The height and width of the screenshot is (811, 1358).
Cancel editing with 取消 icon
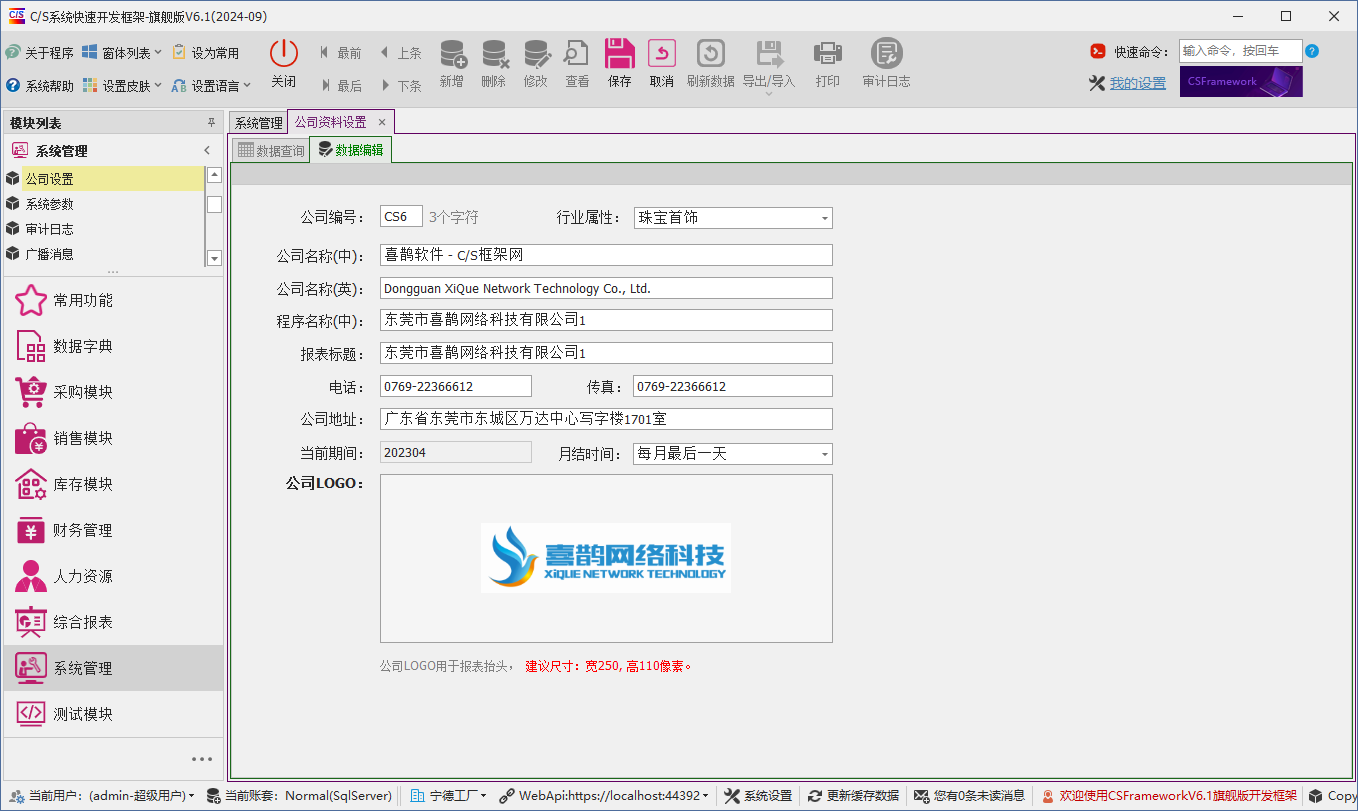pos(662,53)
